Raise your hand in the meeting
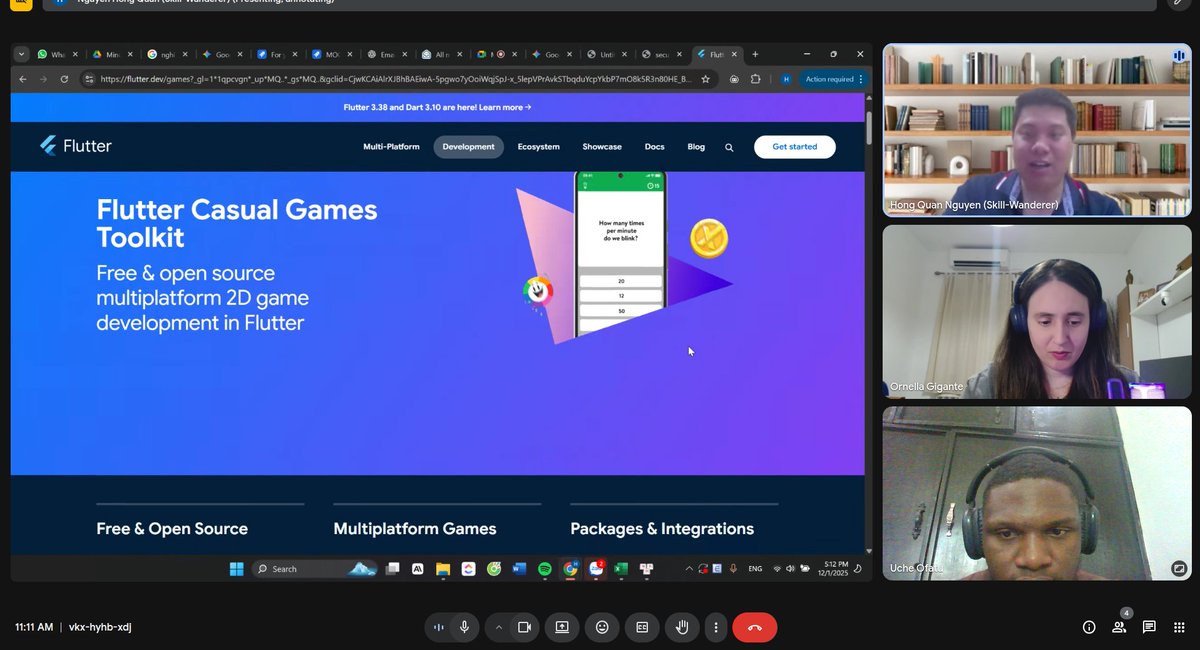 coord(682,627)
